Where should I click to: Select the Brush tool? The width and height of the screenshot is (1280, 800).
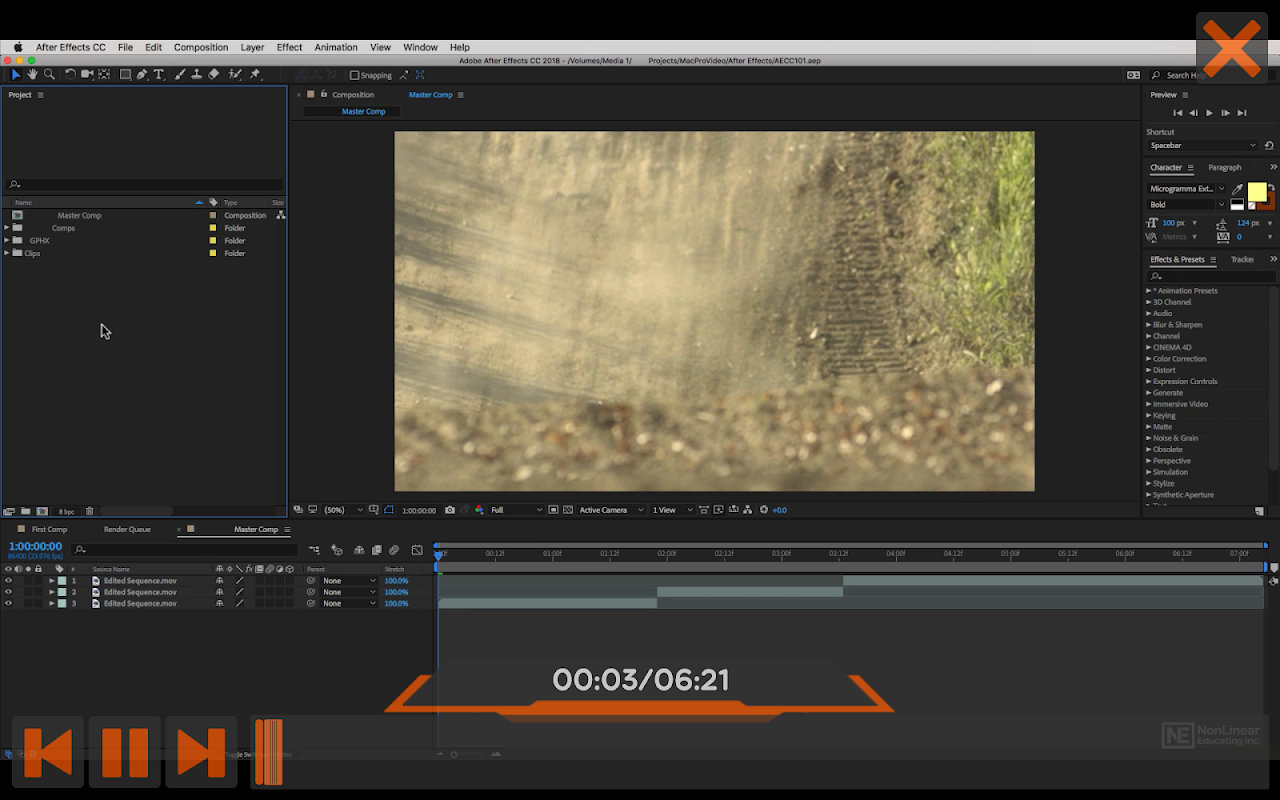(x=180, y=75)
